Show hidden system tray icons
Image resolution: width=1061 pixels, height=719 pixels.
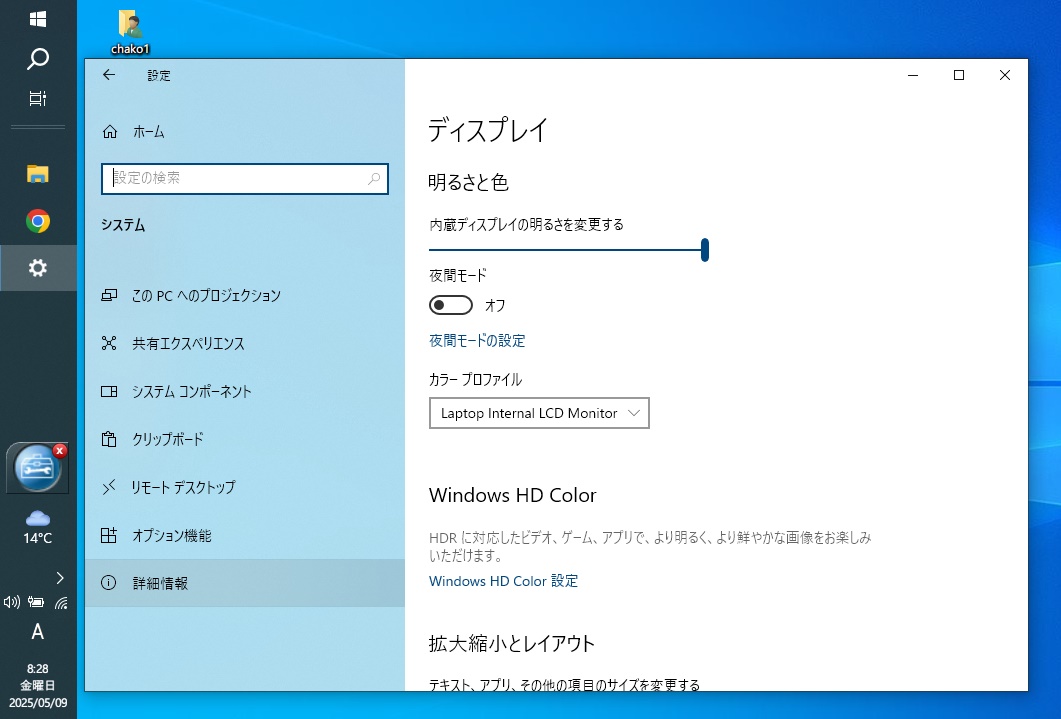pos(60,578)
